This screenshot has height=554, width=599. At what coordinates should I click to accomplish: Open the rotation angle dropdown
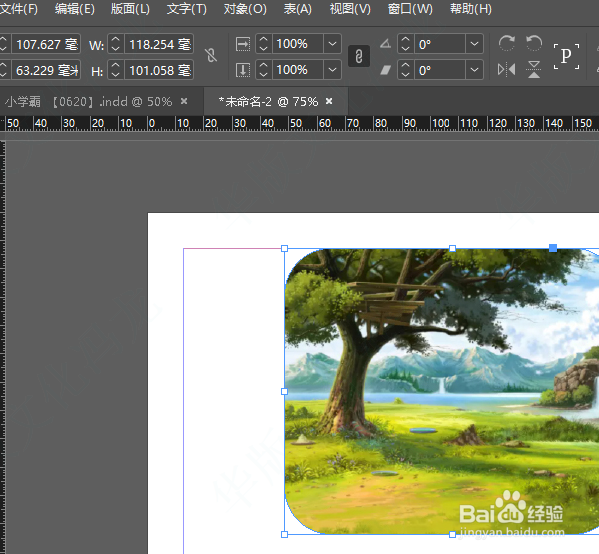click(x=474, y=44)
